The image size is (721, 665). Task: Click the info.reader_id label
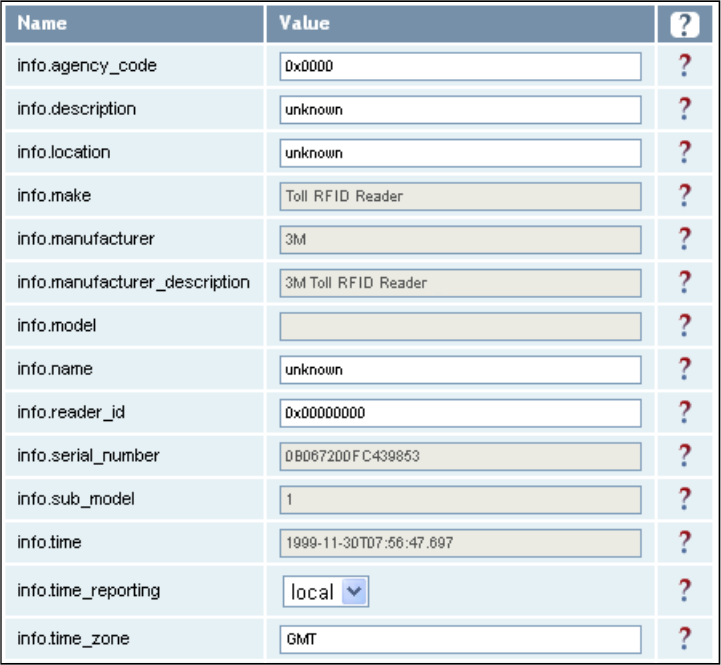pyautogui.click(x=71, y=413)
